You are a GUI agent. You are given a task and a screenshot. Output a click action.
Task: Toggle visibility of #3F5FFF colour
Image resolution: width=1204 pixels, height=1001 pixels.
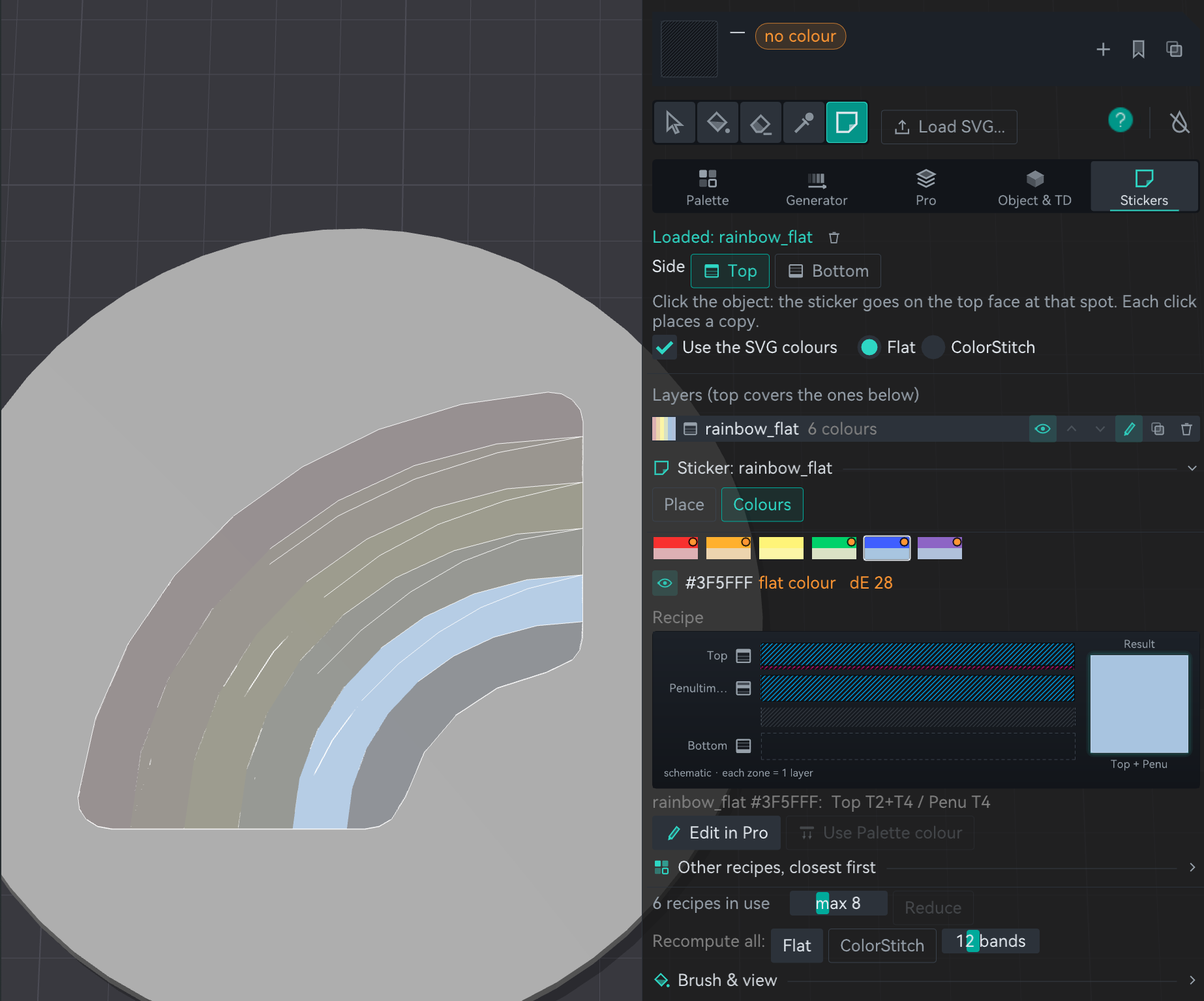[x=665, y=583]
